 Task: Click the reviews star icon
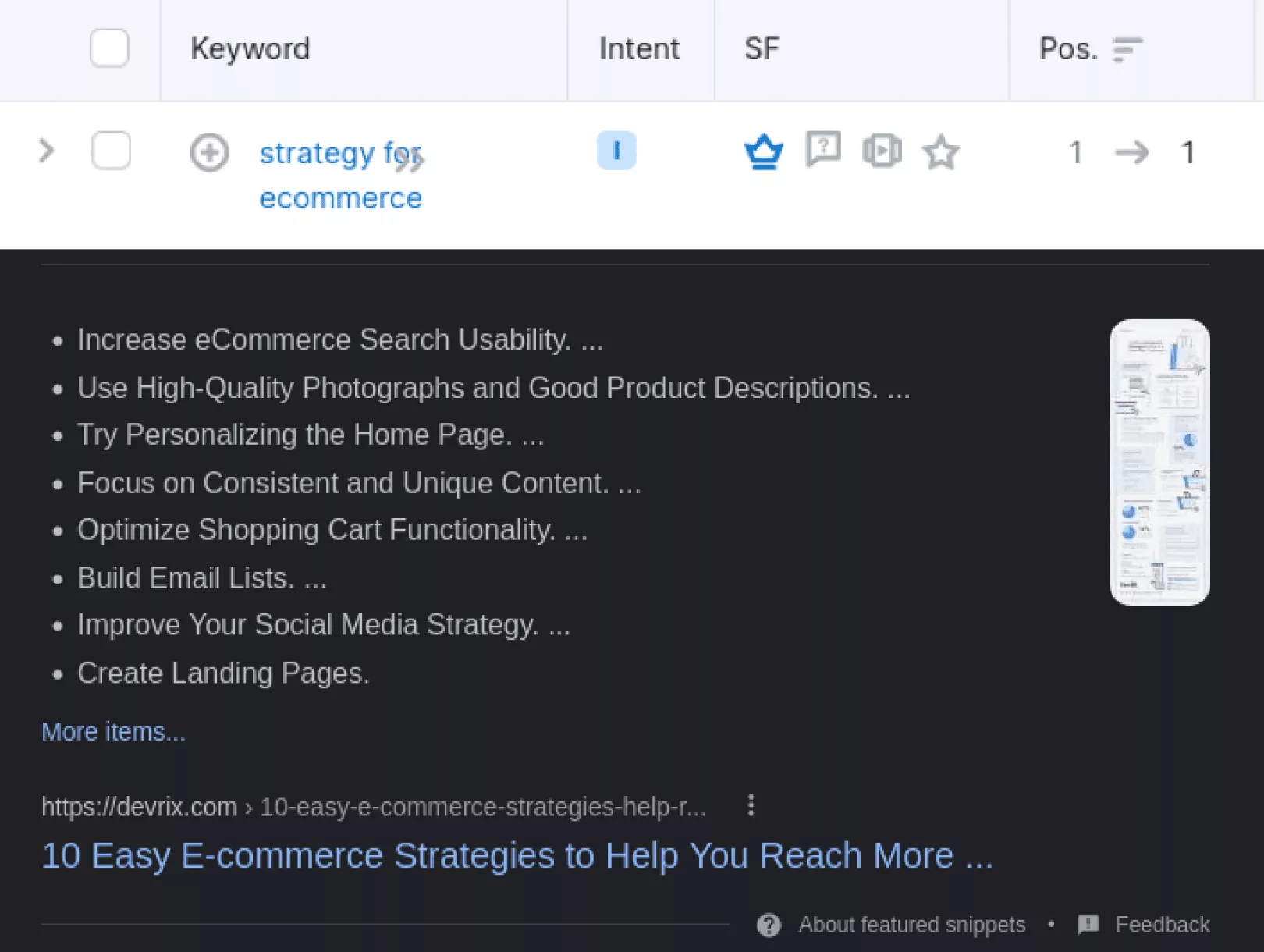point(941,152)
